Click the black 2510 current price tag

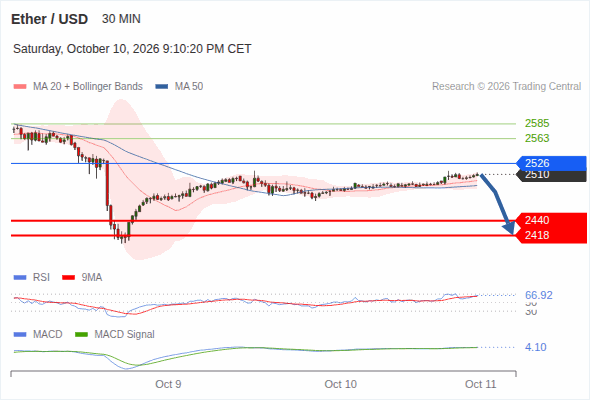[551, 176]
